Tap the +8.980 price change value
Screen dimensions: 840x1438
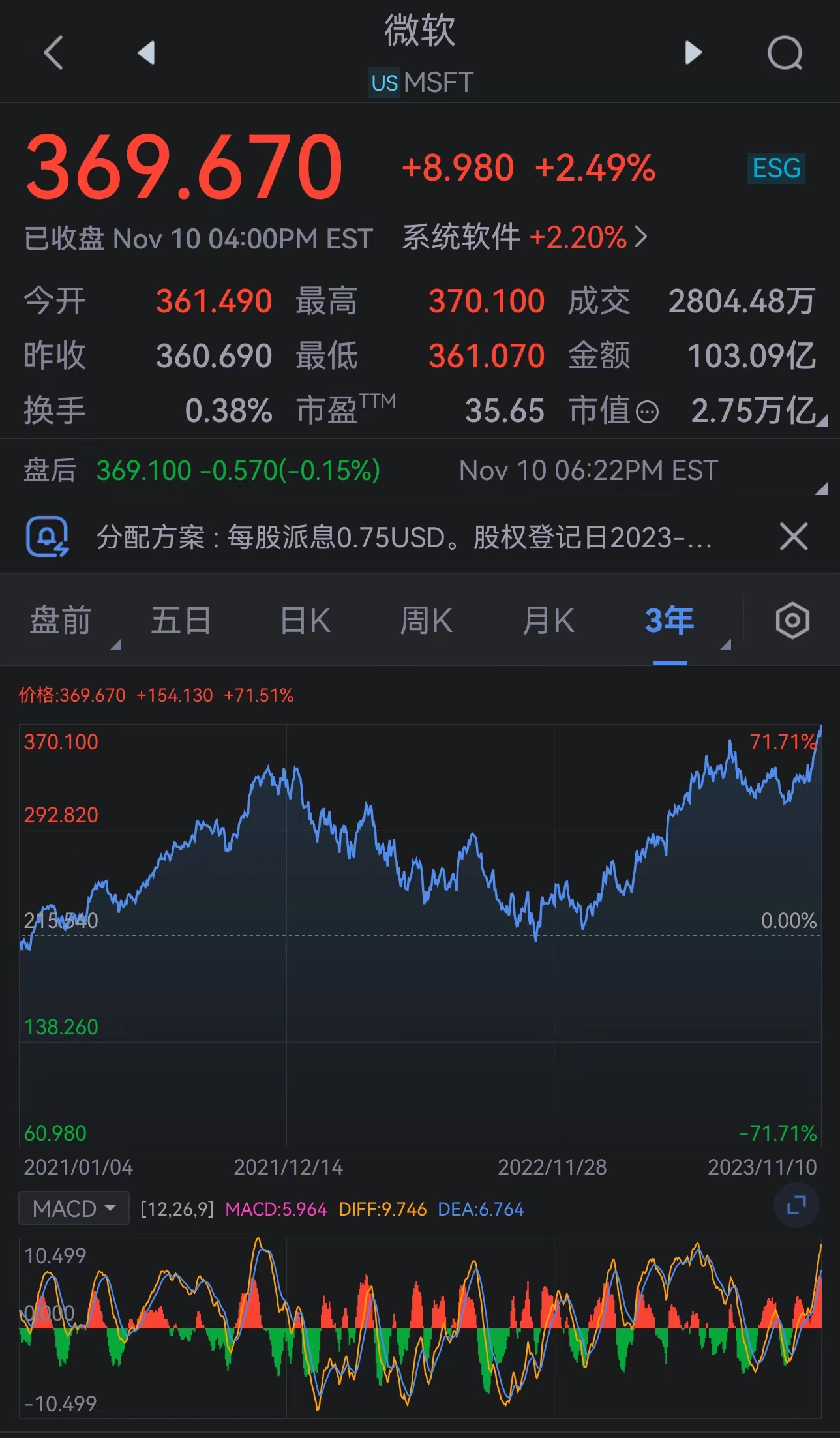click(458, 168)
